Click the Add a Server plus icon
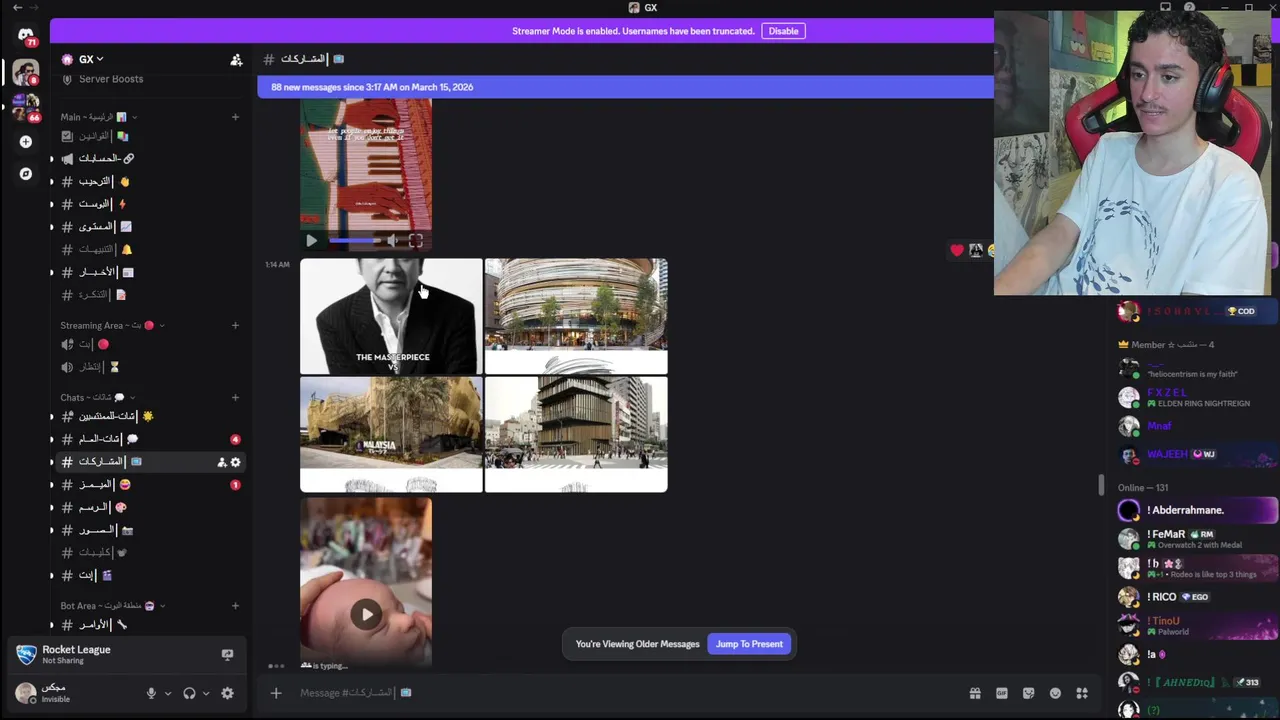1280x720 pixels. tap(25, 142)
